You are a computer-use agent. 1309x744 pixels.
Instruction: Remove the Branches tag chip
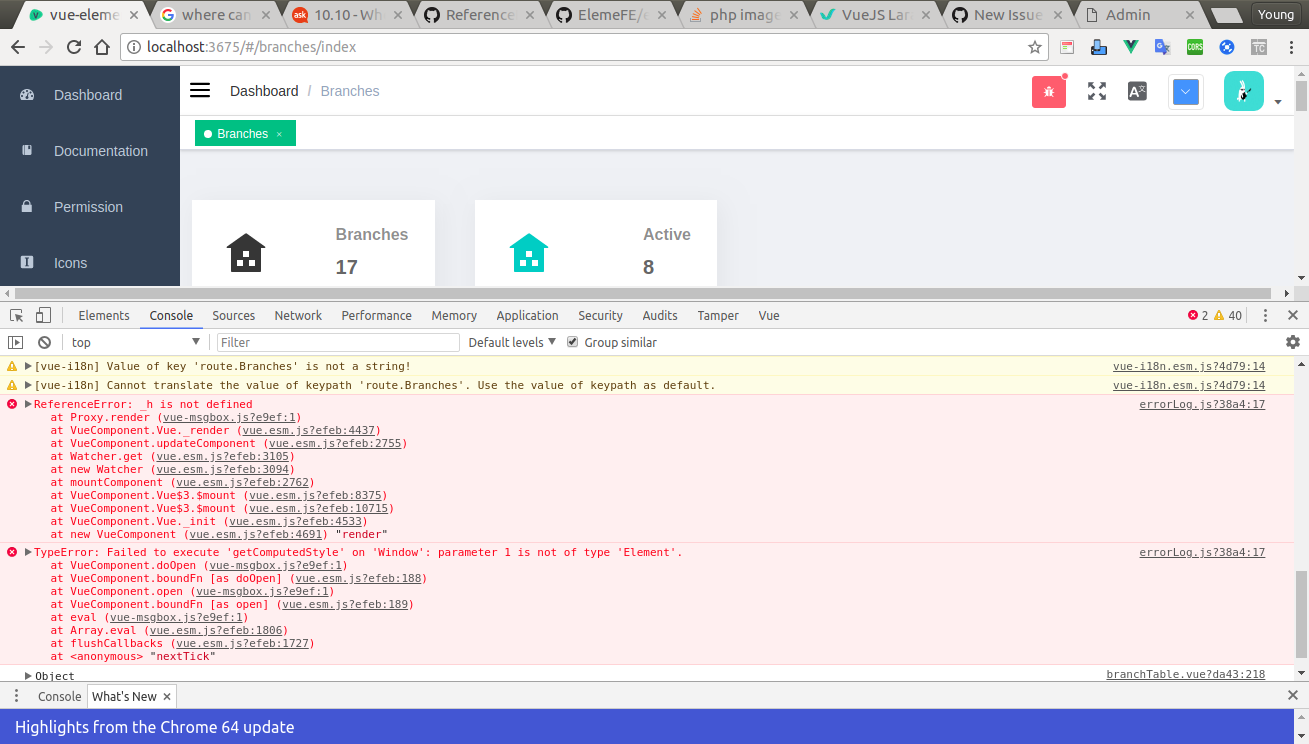(x=278, y=133)
